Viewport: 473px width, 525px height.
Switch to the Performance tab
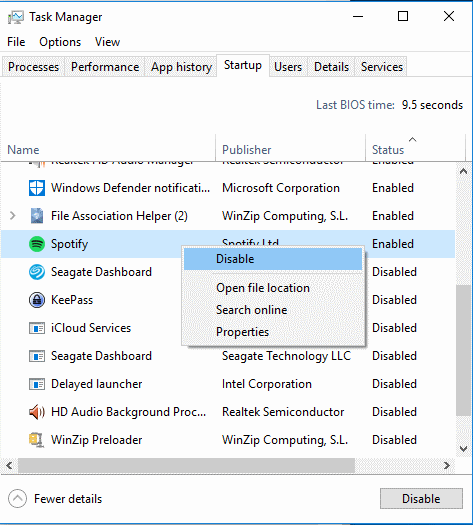point(105,67)
